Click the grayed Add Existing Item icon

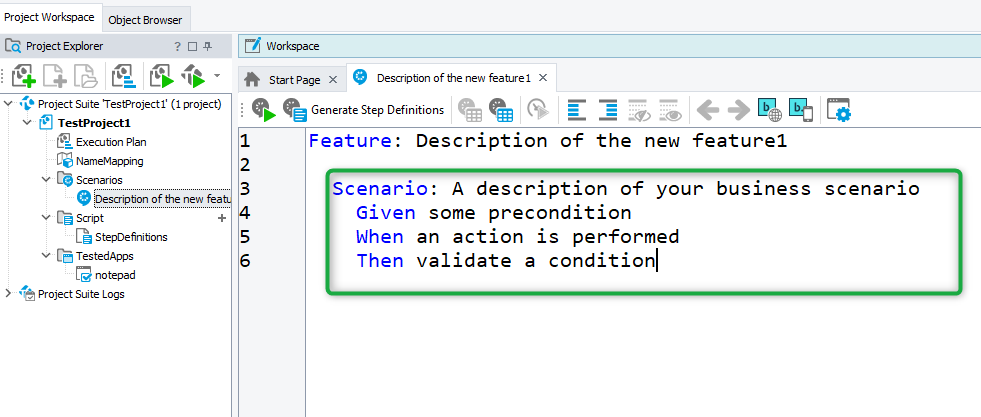(86, 76)
